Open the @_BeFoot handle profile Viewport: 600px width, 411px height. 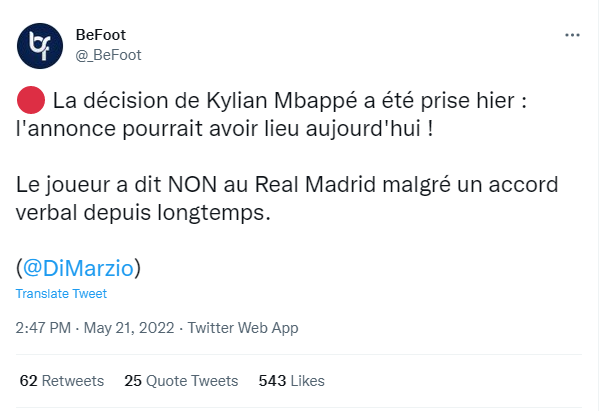click(109, 54)
